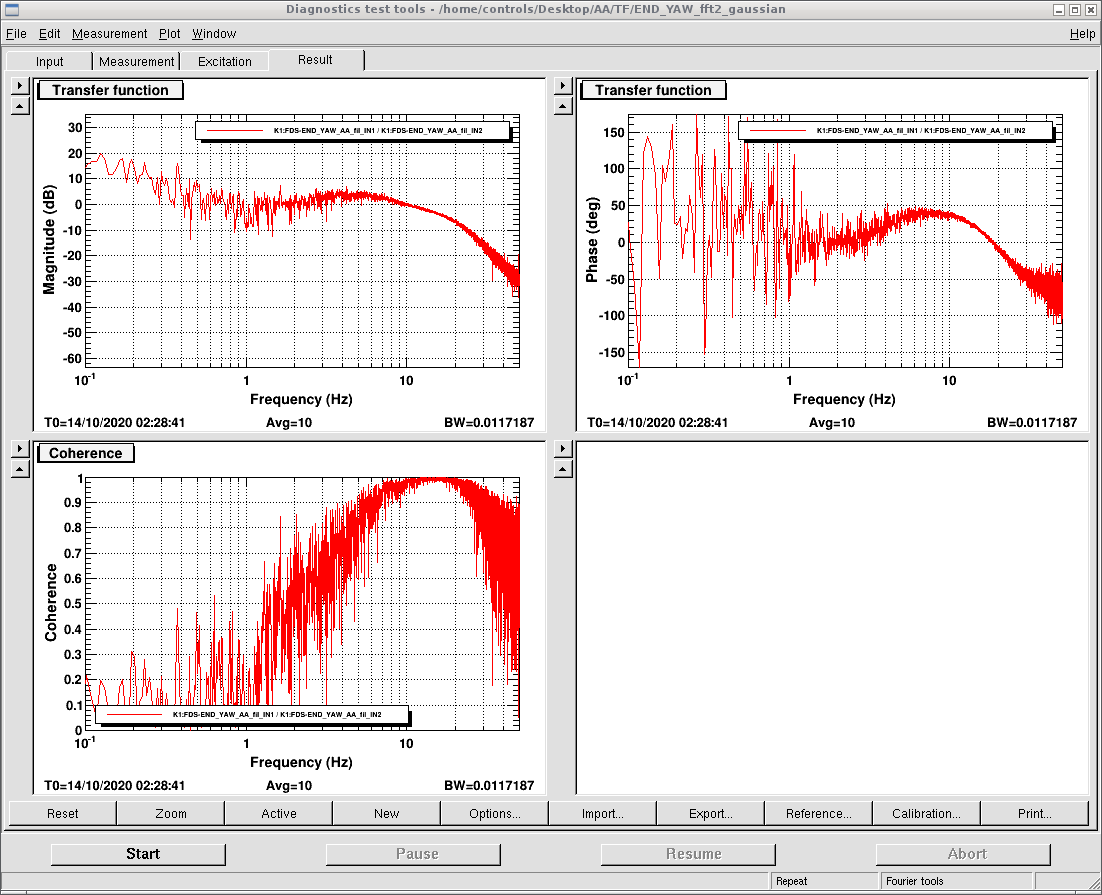Click the Calibration... button
The image size is (1102, 895).
[x=926, y=813]
